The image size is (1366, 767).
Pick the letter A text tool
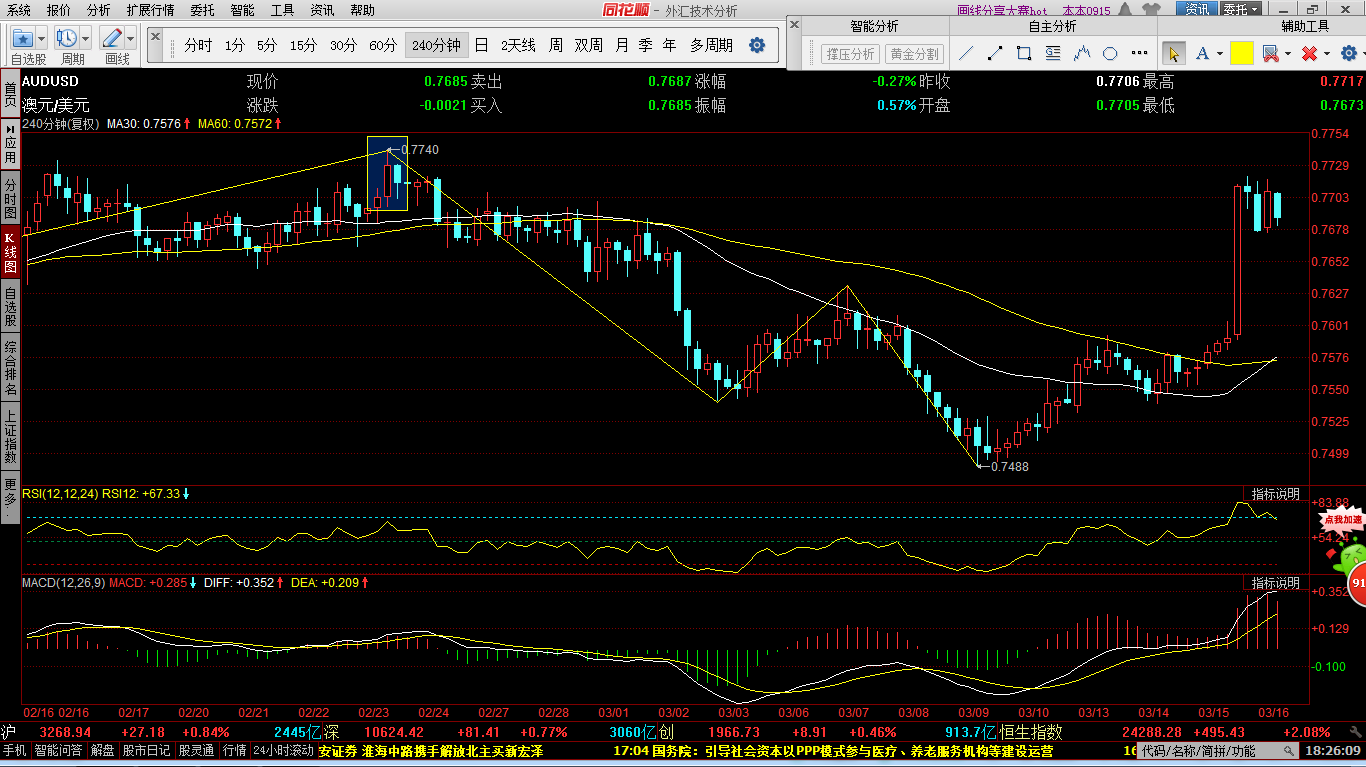click(1201, 53)
